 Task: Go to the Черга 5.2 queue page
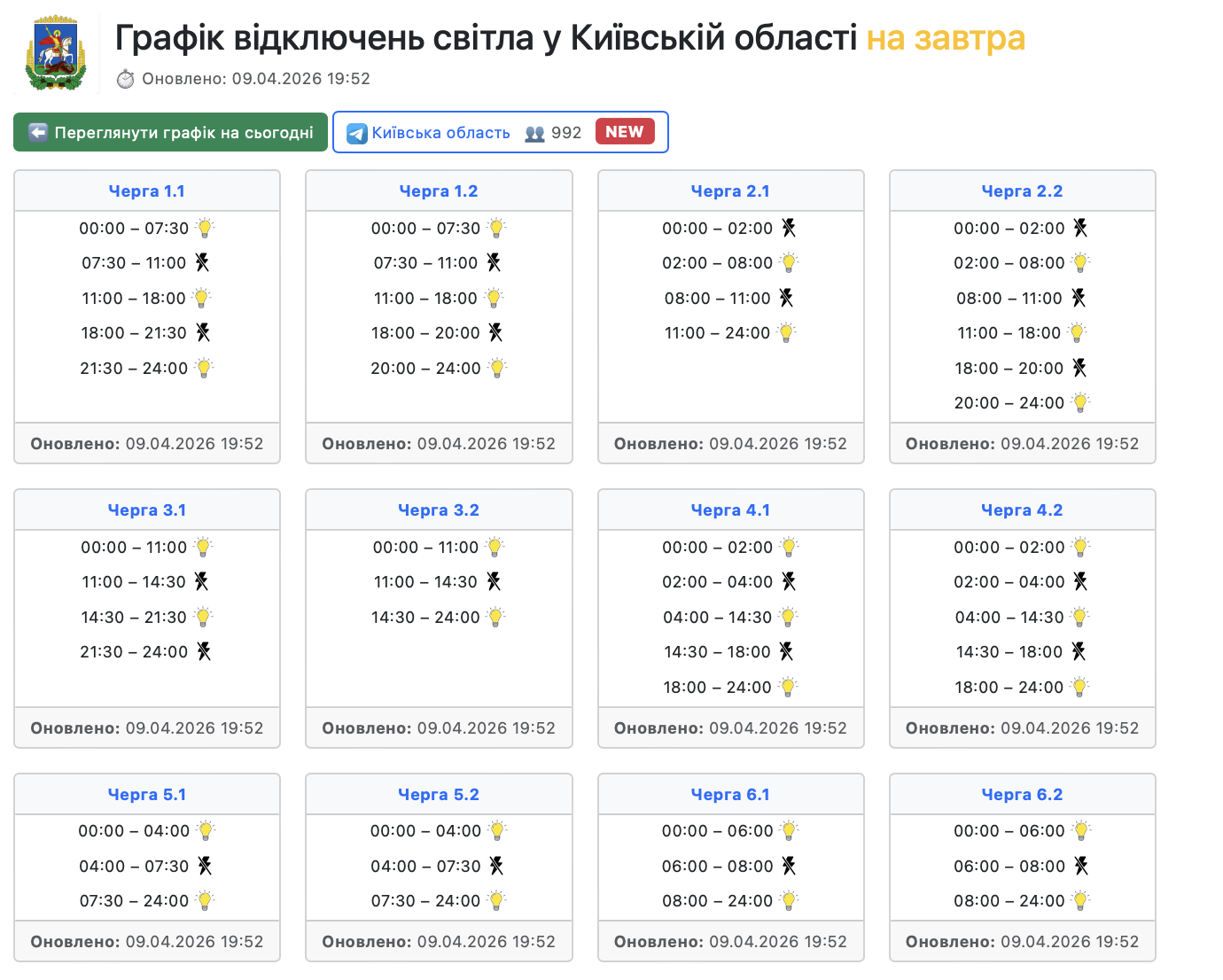439,795
